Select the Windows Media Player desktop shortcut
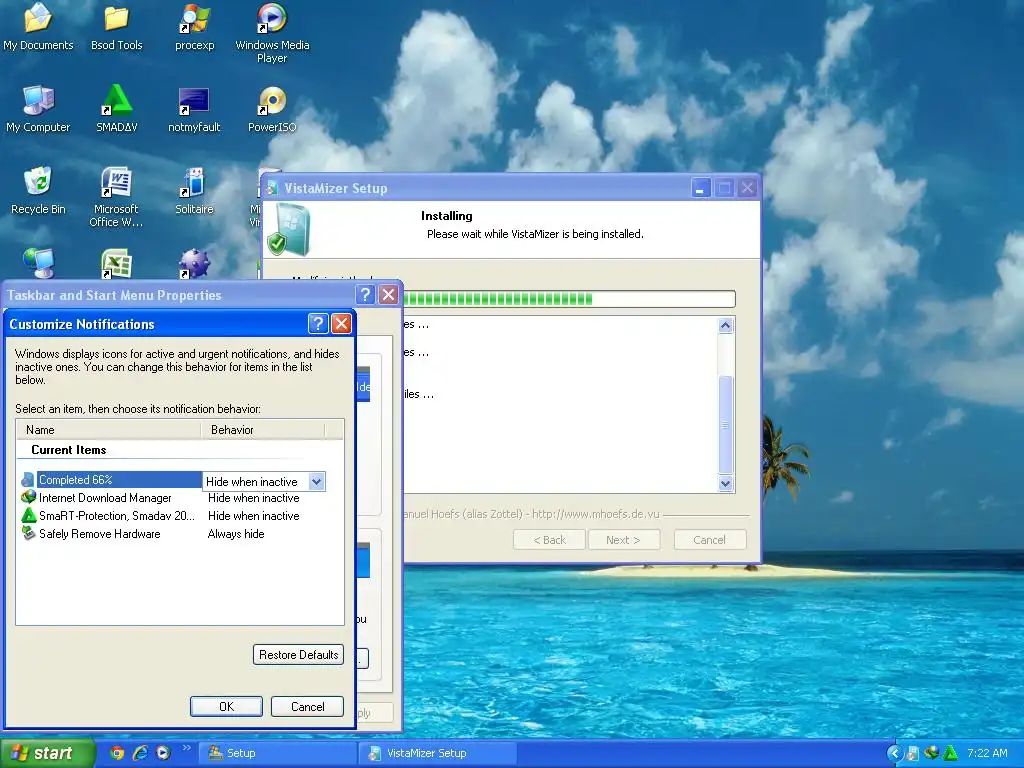 coord(272,33)
